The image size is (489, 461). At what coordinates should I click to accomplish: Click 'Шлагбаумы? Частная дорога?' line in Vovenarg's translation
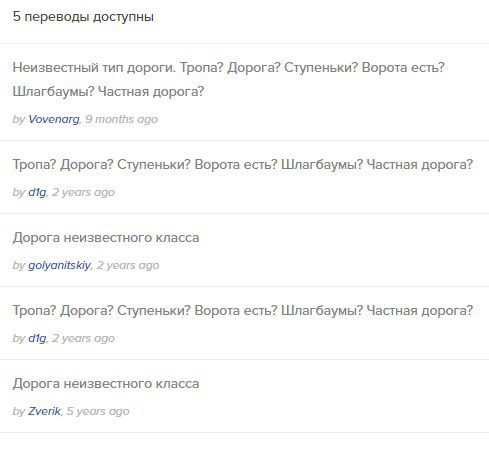(108, 91)
